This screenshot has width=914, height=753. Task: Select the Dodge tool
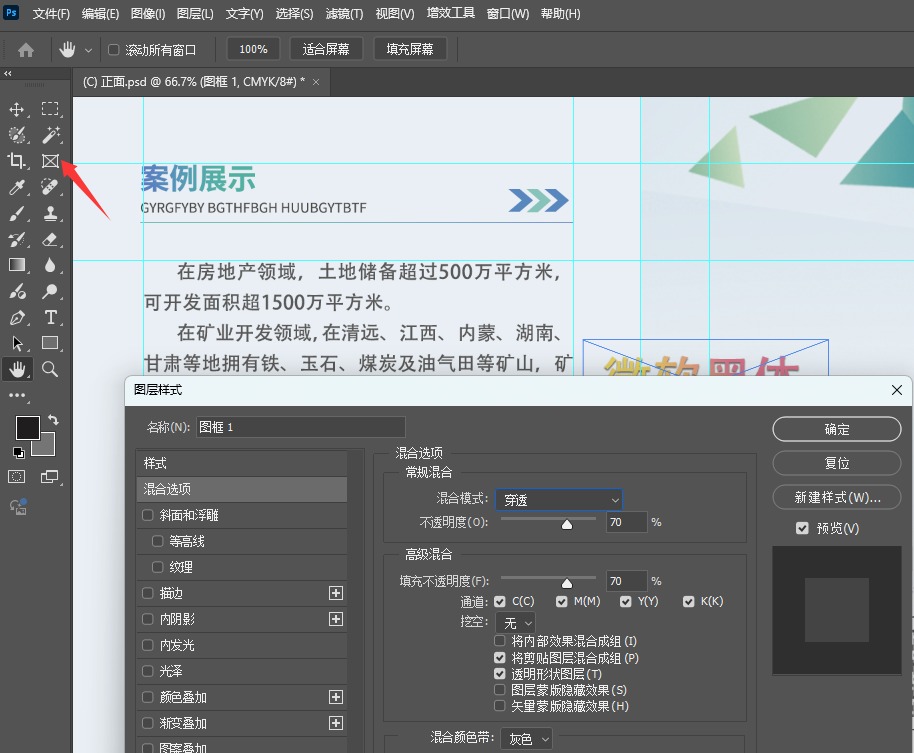(50, 291)
